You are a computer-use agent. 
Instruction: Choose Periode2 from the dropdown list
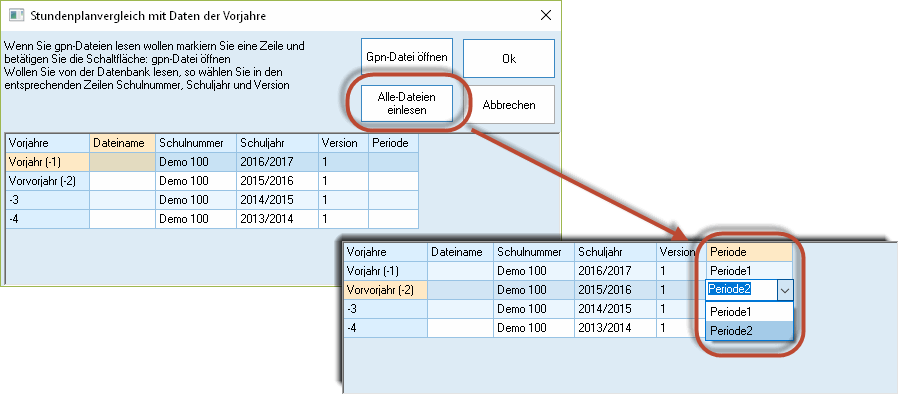(x=749, y=330)
